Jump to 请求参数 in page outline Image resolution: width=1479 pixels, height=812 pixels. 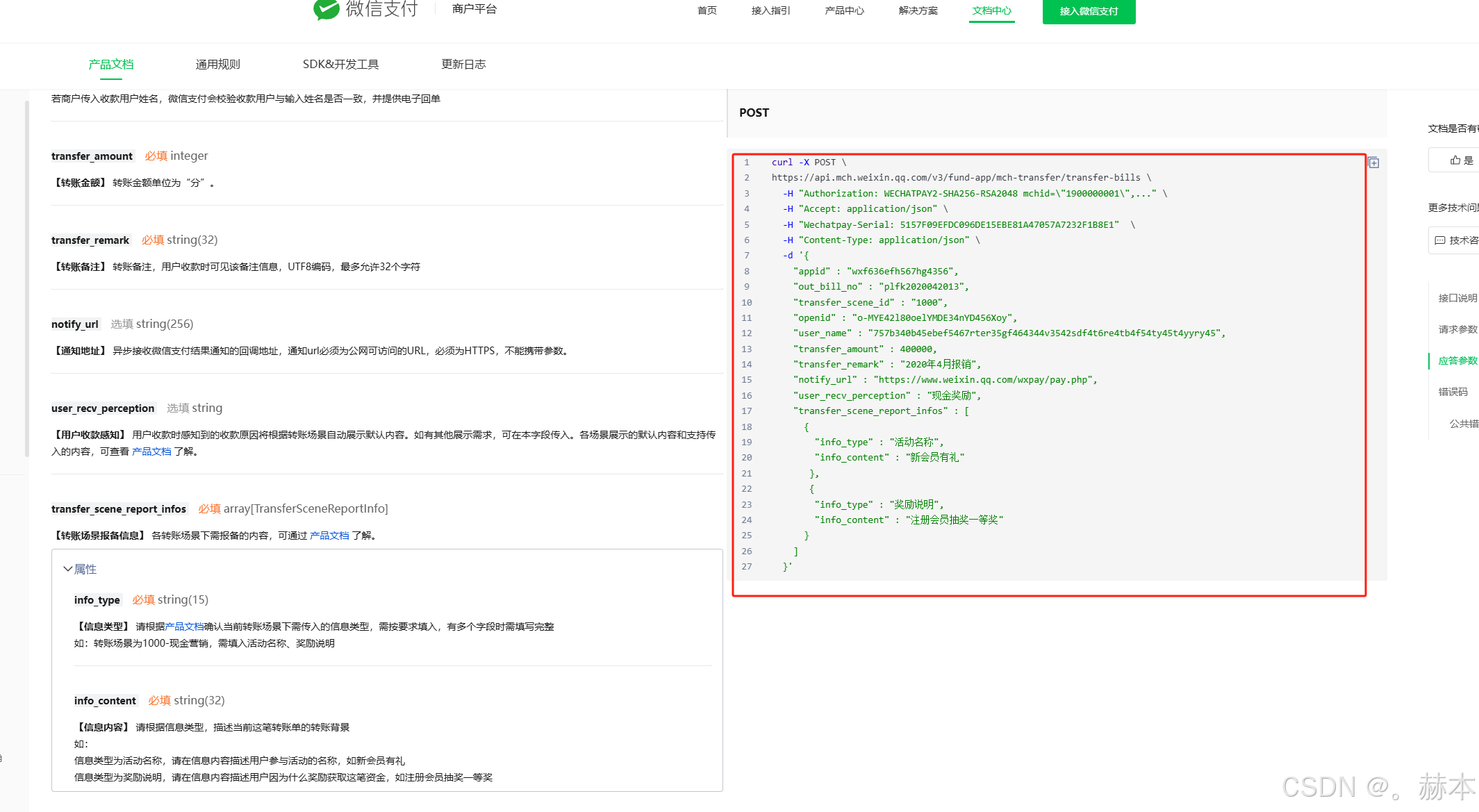tap(1457, 329)
